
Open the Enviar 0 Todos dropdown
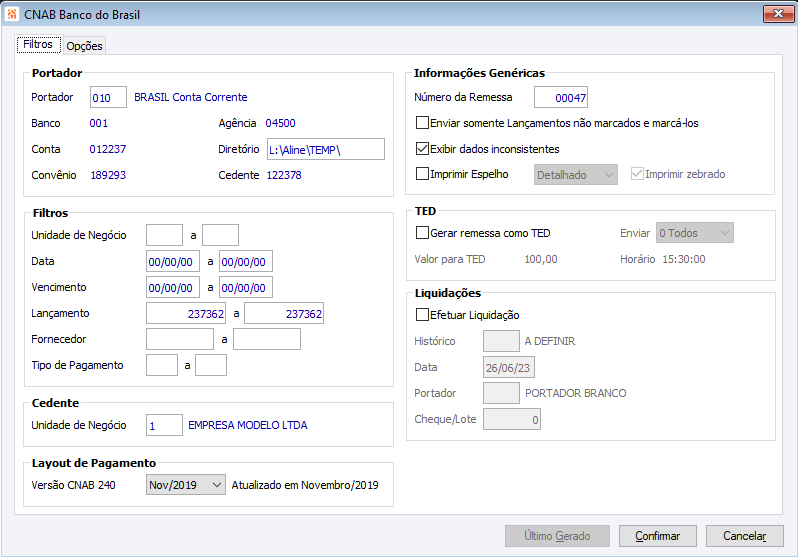tap(694, 233)
